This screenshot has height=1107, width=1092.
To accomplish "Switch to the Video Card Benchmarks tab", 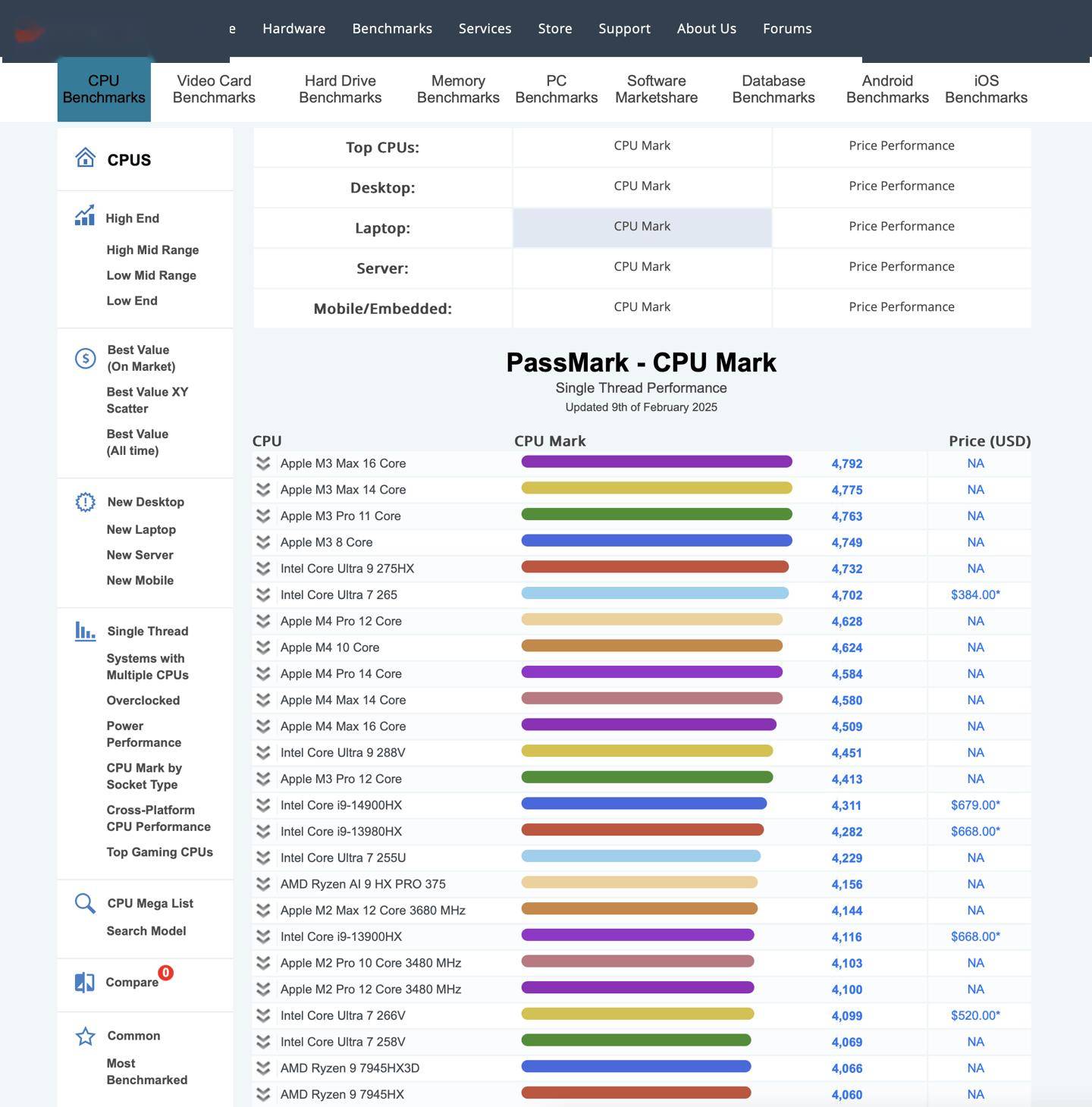I will coord(214,89).
